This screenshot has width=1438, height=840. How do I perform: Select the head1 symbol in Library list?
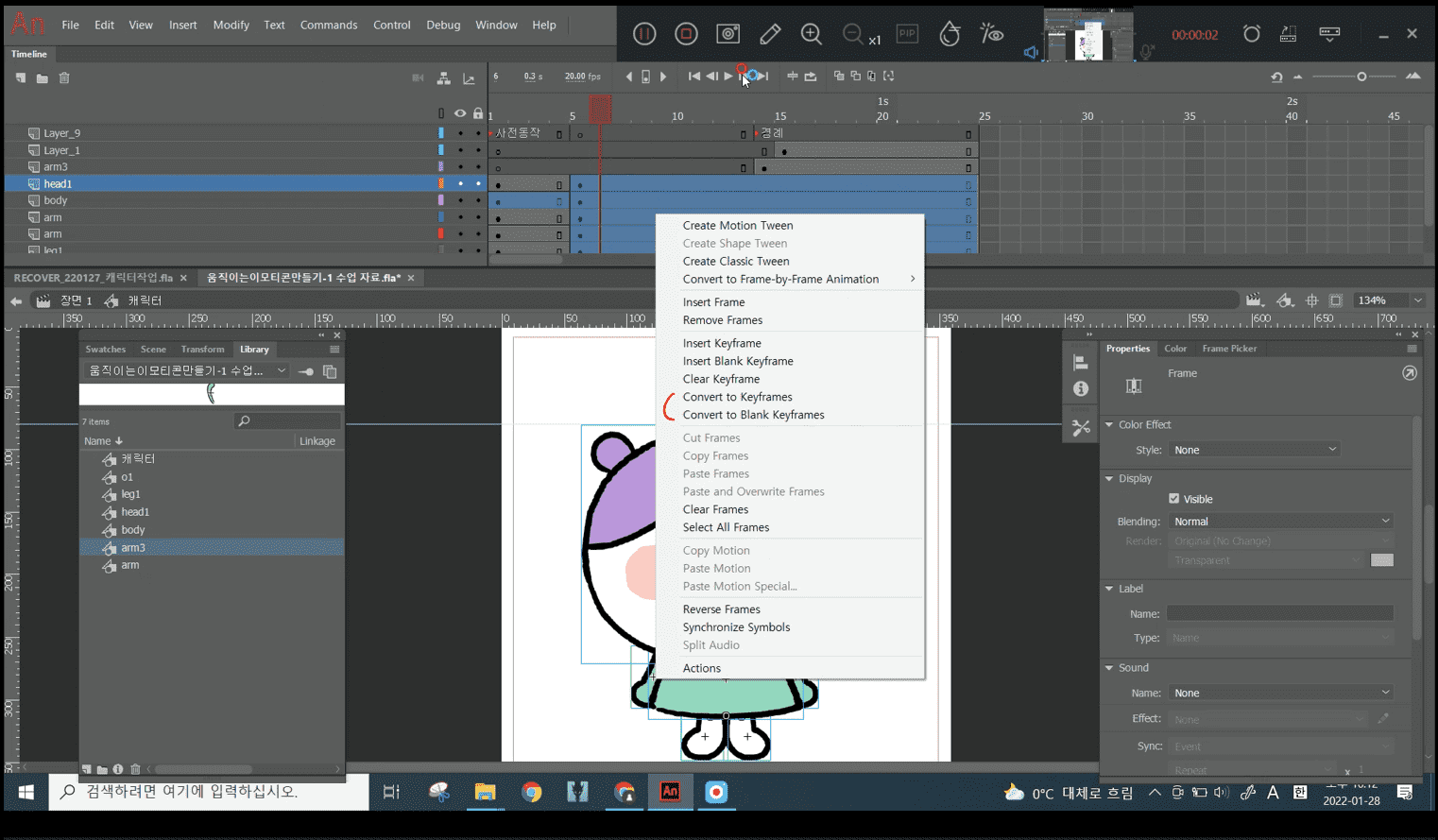click(x=135, y=512)
